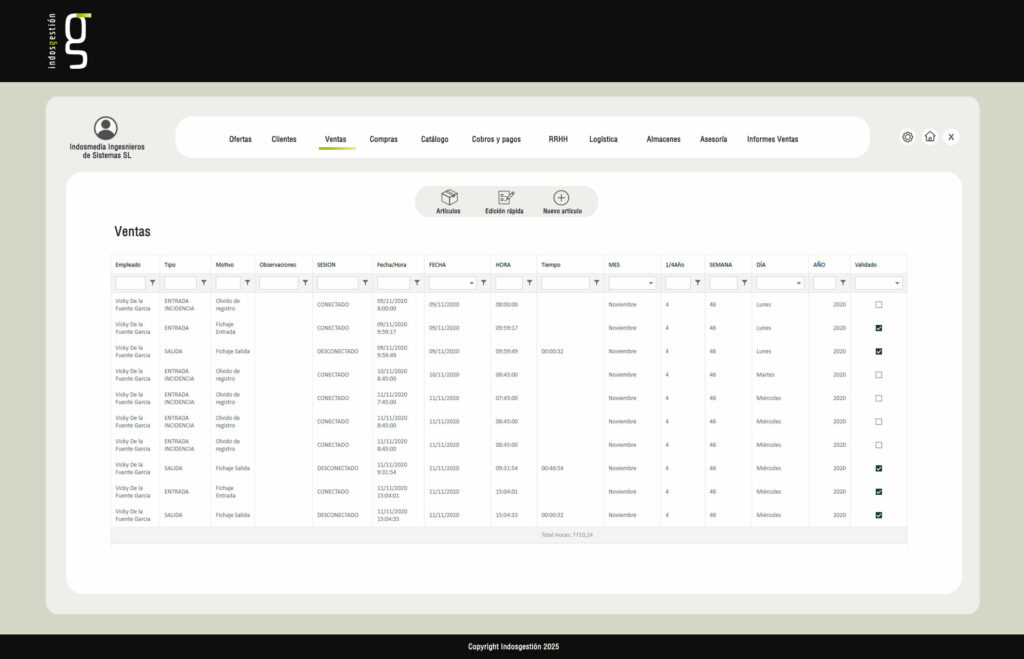
Task: Click the HORA column filter funnel
Action: (x=530, y=283)
